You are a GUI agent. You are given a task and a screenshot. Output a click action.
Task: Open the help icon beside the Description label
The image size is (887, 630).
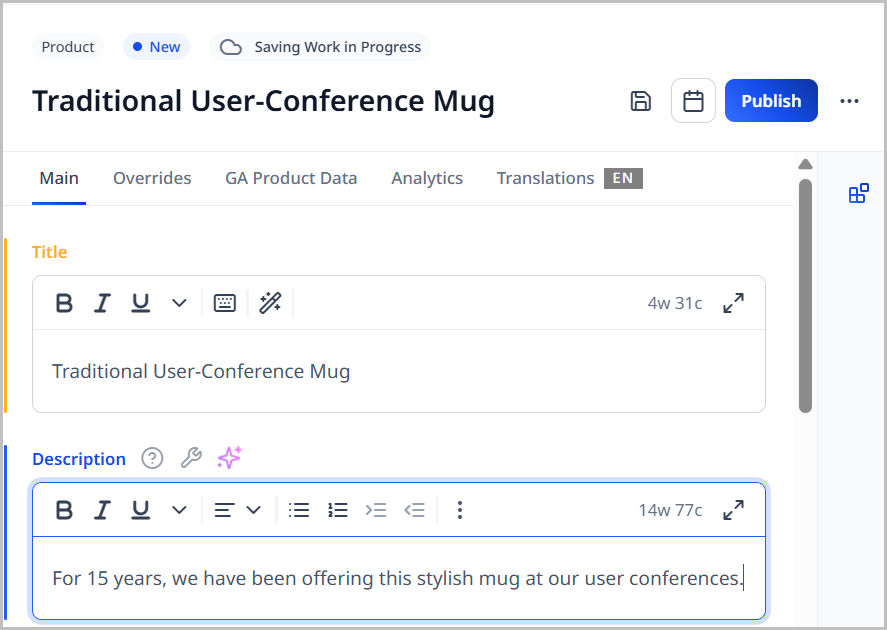(152, 459)
